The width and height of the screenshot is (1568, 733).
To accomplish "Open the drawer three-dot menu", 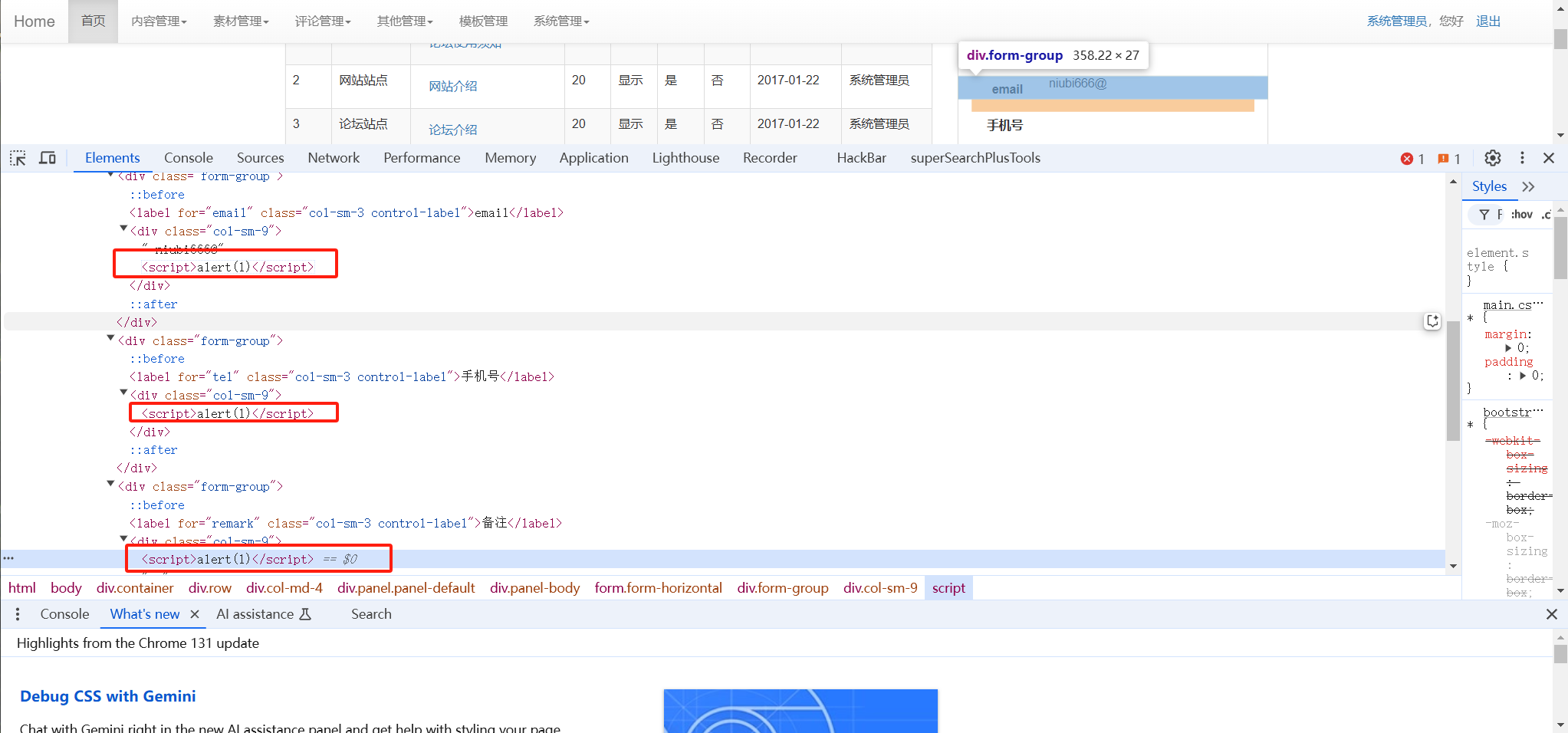I will pos(18,614).
